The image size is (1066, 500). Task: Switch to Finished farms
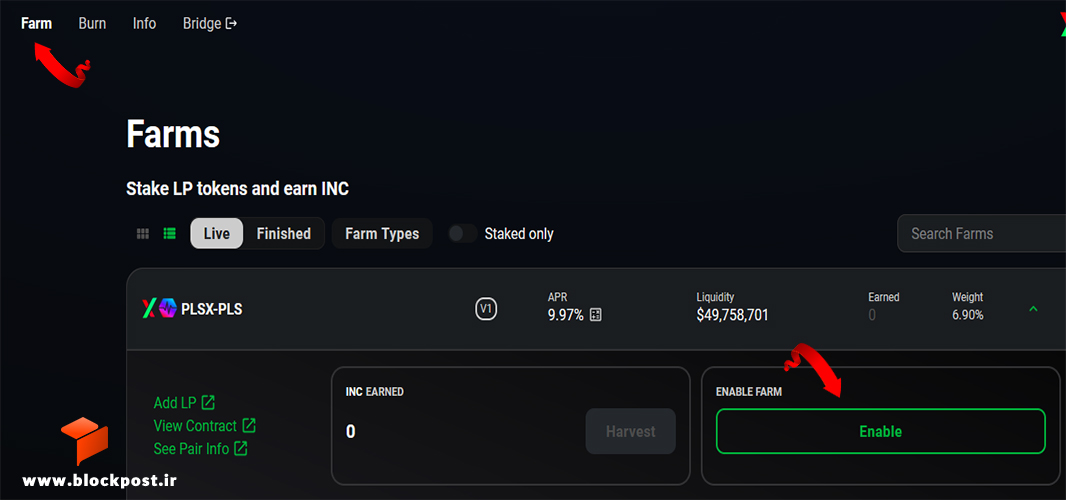pyautogui.click(x=283, y=233)
